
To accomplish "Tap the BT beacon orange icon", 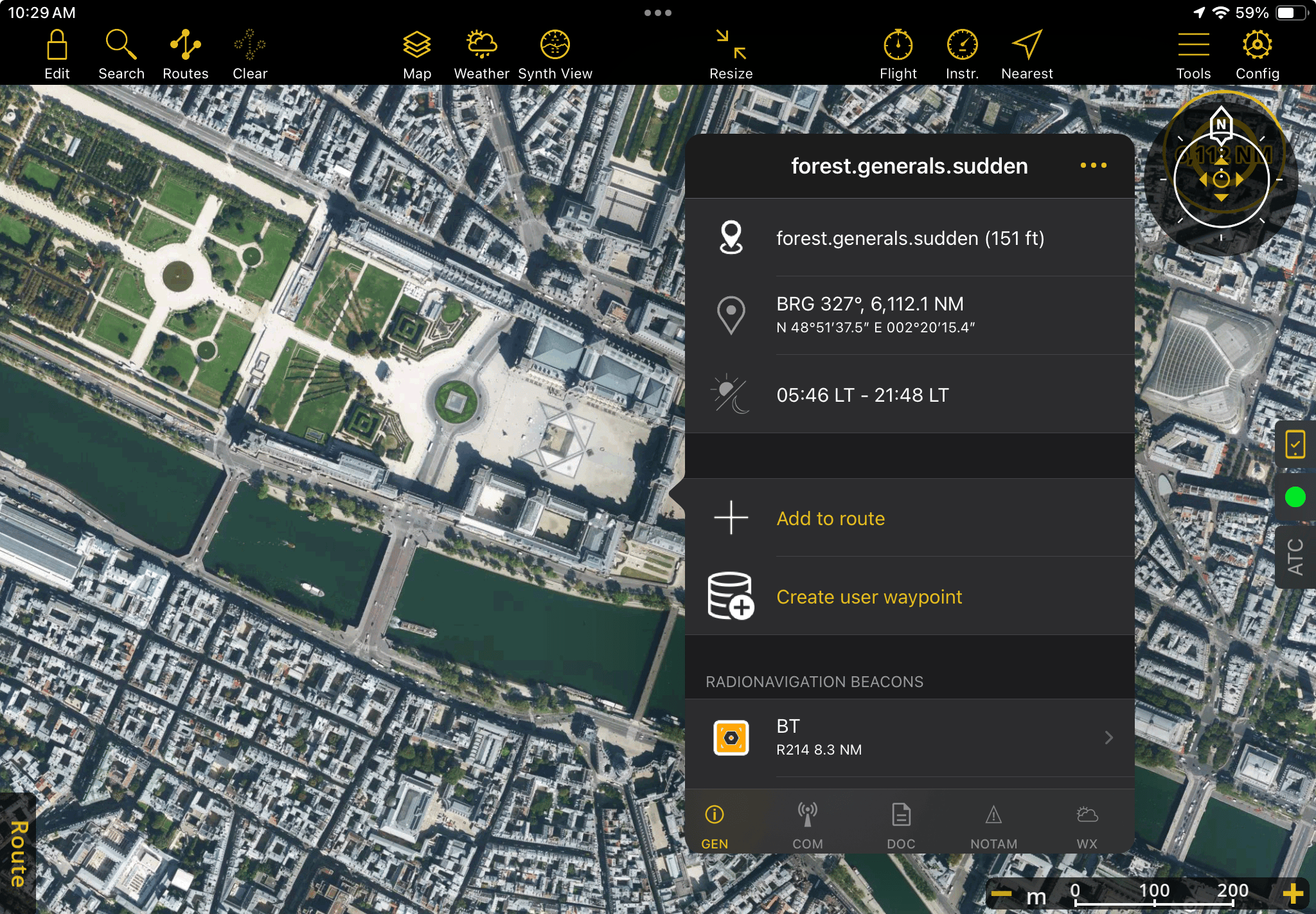I will coord(731,738).
